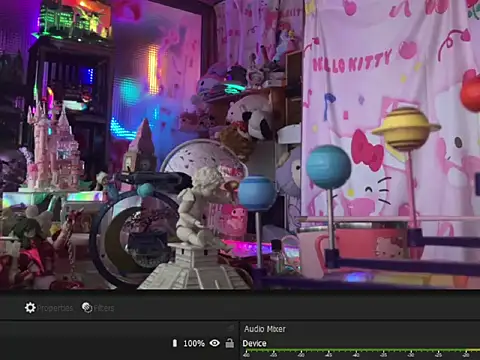Click the battery icon next to 100%

tap(175, 343)
